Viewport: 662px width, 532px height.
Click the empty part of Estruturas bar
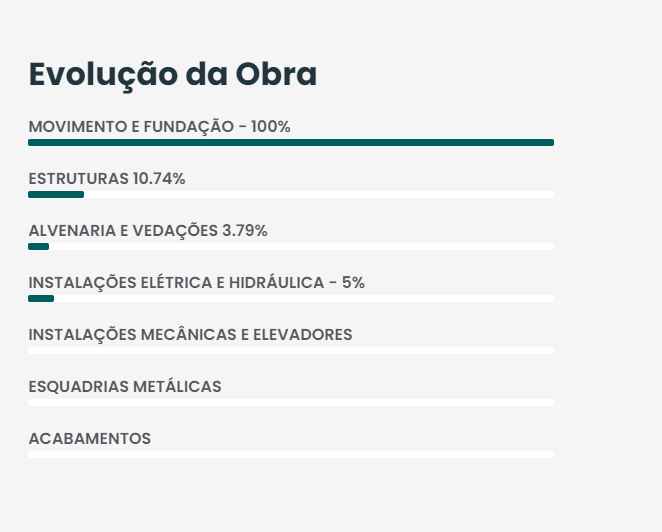click(x=319, y=195)
